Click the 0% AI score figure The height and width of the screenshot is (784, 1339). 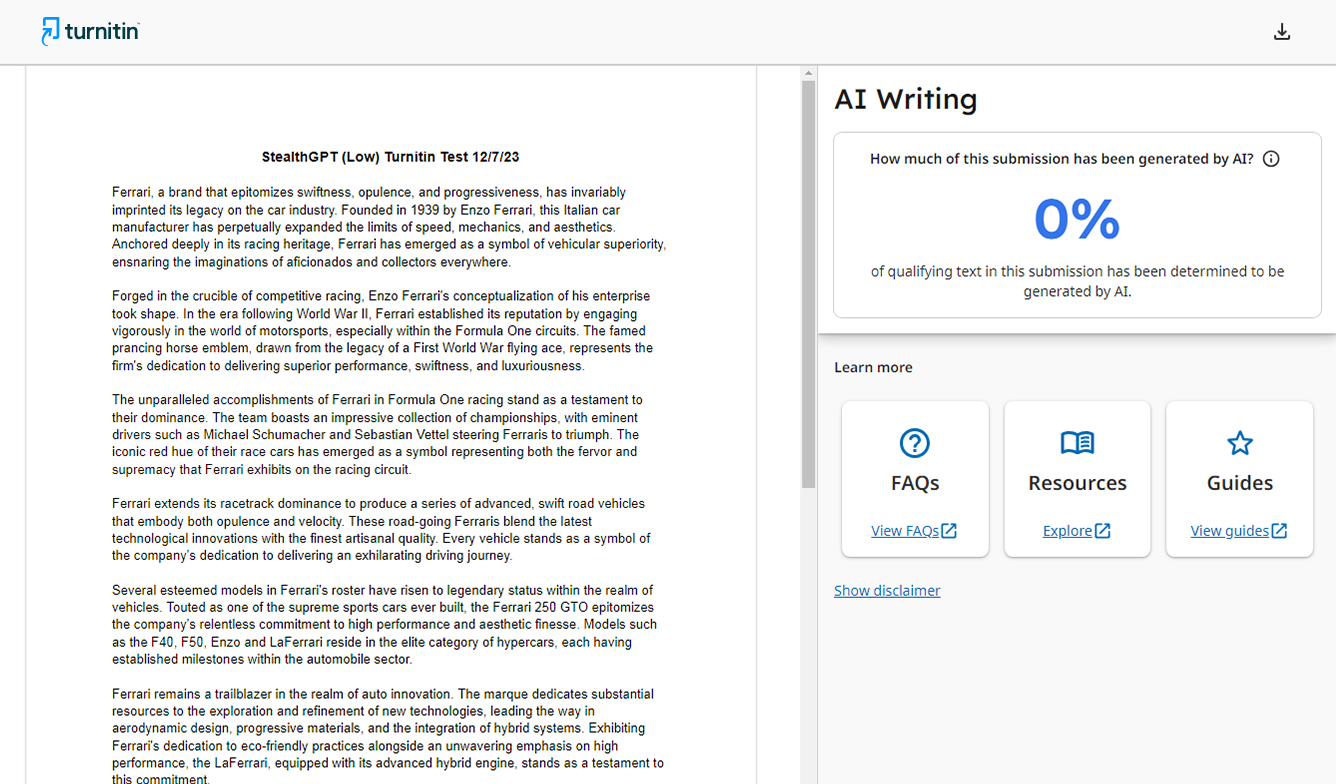1076,219
